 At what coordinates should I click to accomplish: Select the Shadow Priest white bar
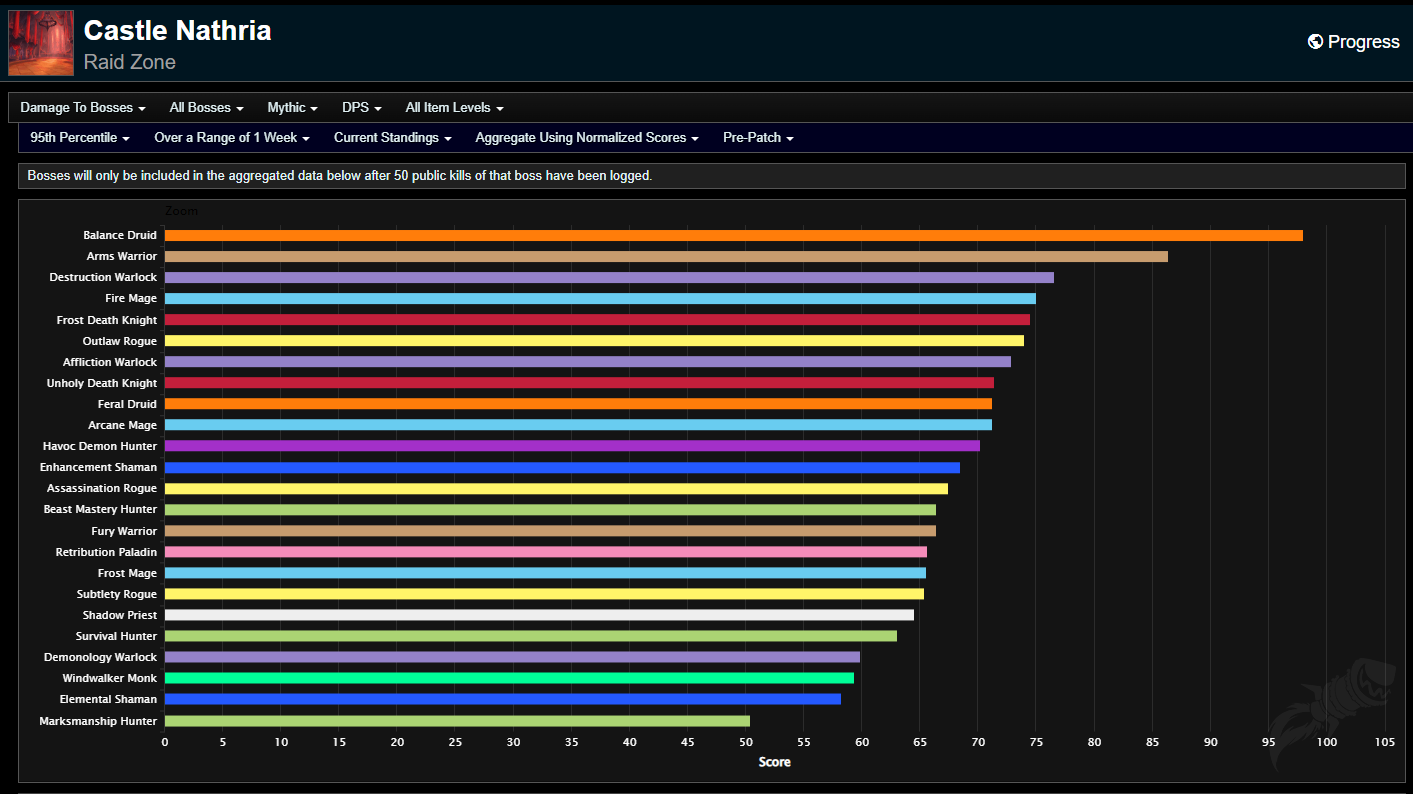[539, 615]
